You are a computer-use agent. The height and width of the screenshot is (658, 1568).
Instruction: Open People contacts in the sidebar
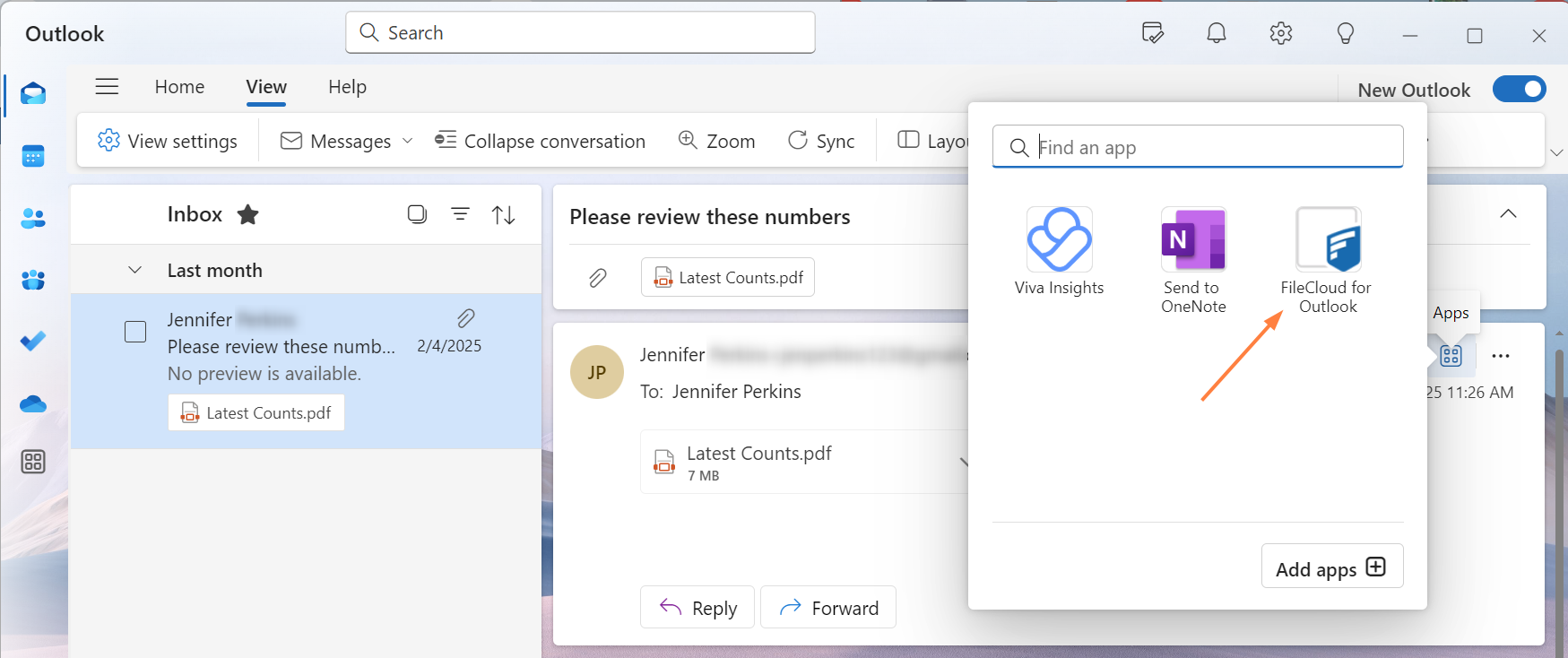pyautogui.click(x=33, y=218)
